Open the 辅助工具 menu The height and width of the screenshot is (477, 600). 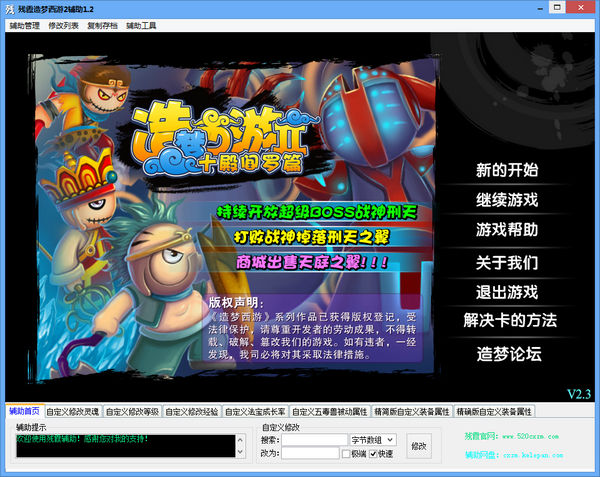(141, 26)
